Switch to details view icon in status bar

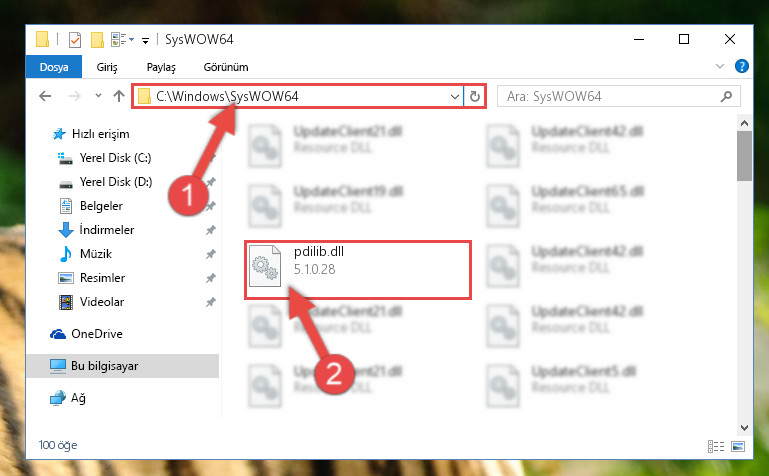coord(716,446)
